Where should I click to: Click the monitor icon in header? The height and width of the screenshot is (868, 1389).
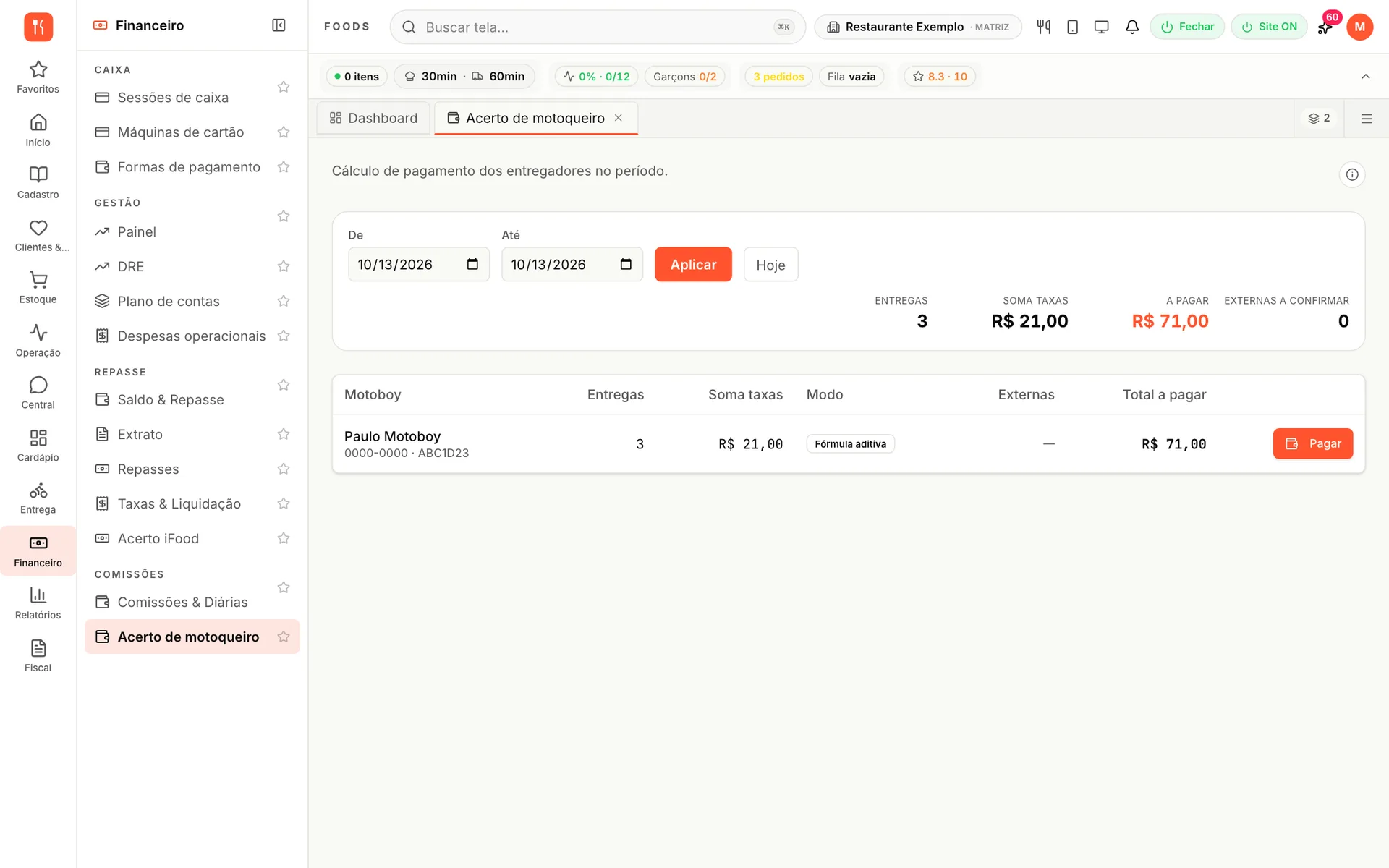click(1101, 27)
